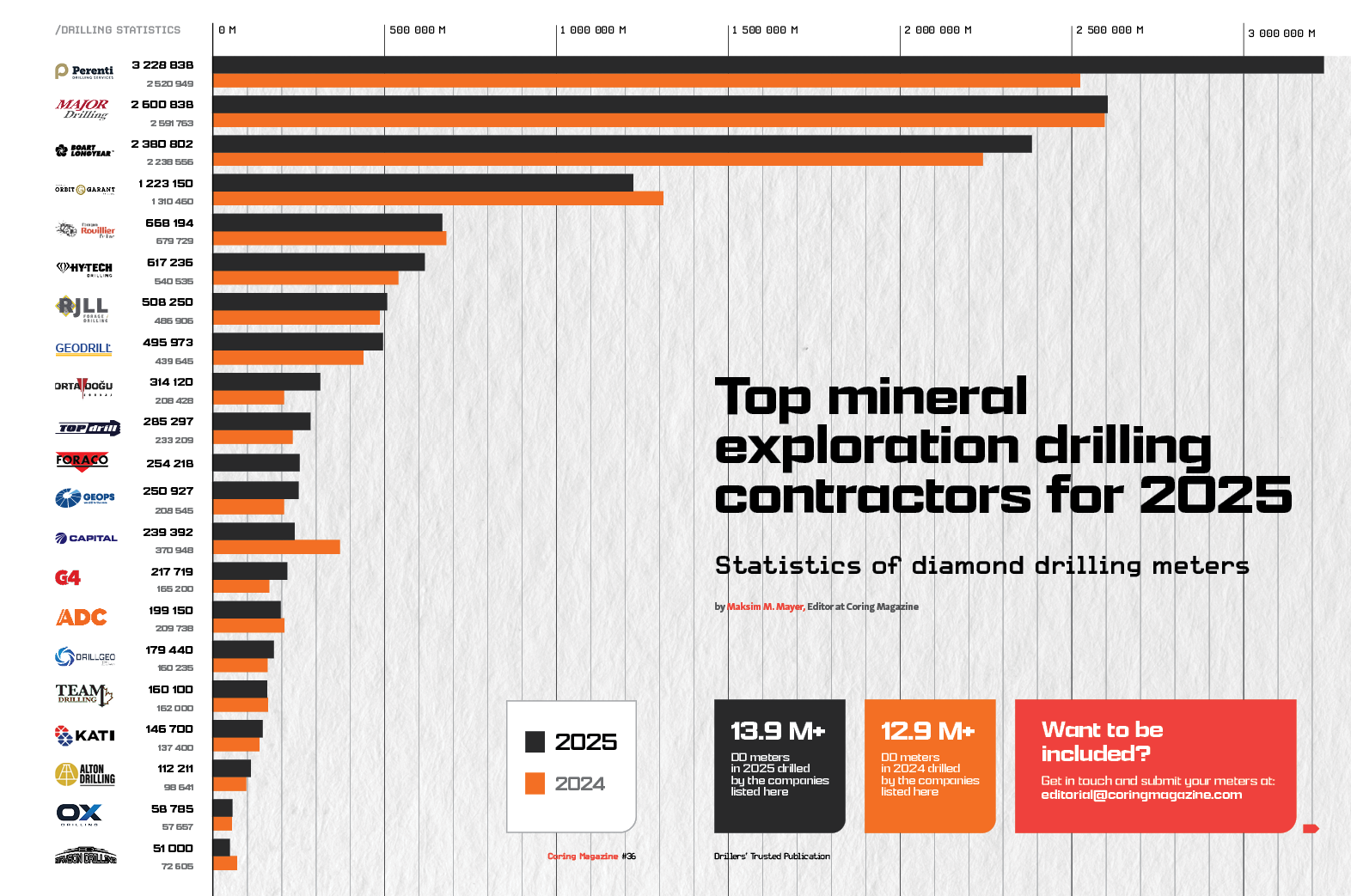This screenshot has height=896, width=1351.
Task: Click "Statistics of diamond drilling meters" subtitle
Action: (982, 565)
